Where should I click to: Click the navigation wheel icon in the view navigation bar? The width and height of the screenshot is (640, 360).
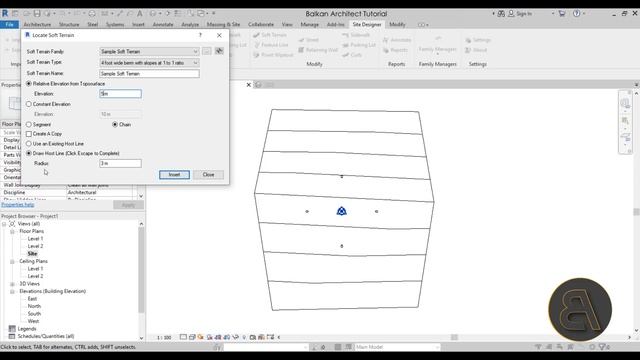coord(625,103)
